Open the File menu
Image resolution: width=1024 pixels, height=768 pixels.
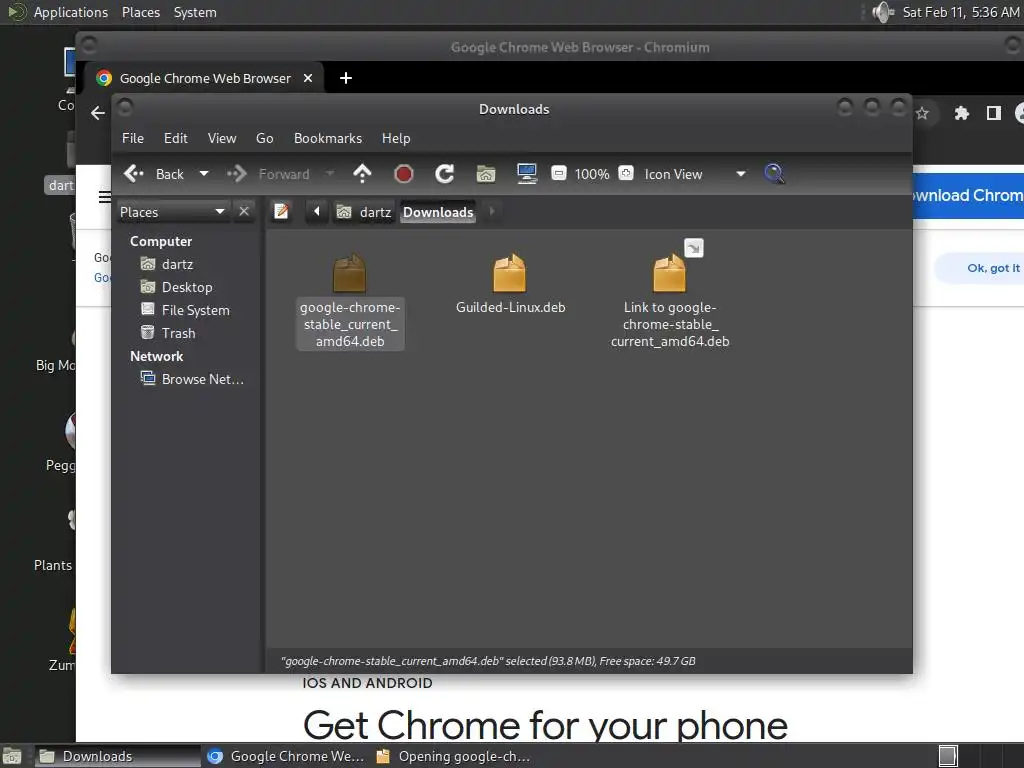tap(133, 138)
